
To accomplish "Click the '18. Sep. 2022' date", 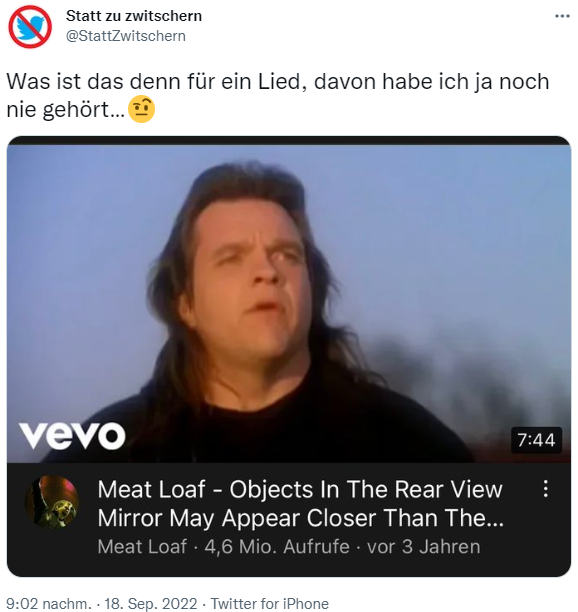I will tap(151, 603).
